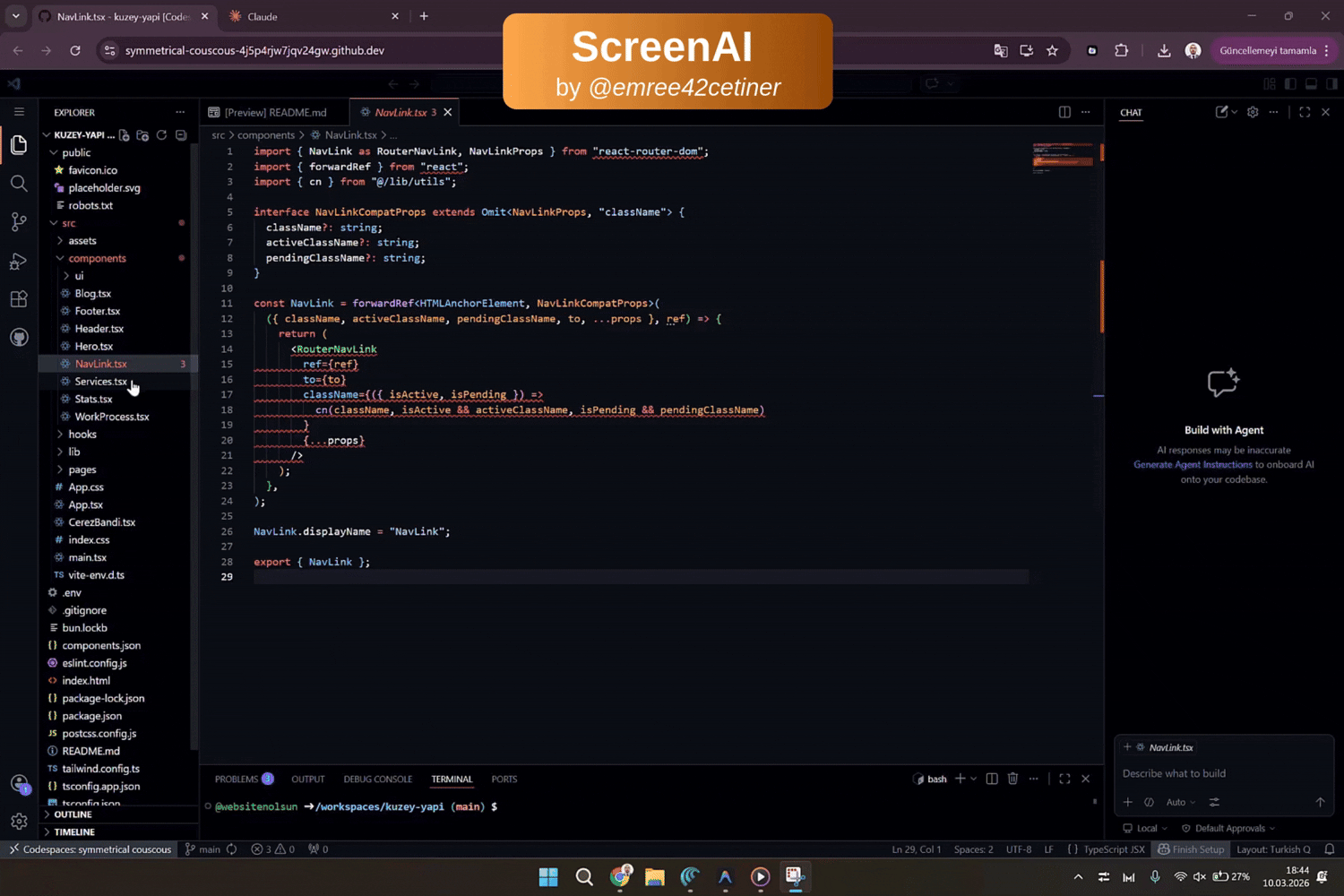Open the Search view in the activity bar
Viewport: 1344px width, 896px height.
(x=19, y=184)
